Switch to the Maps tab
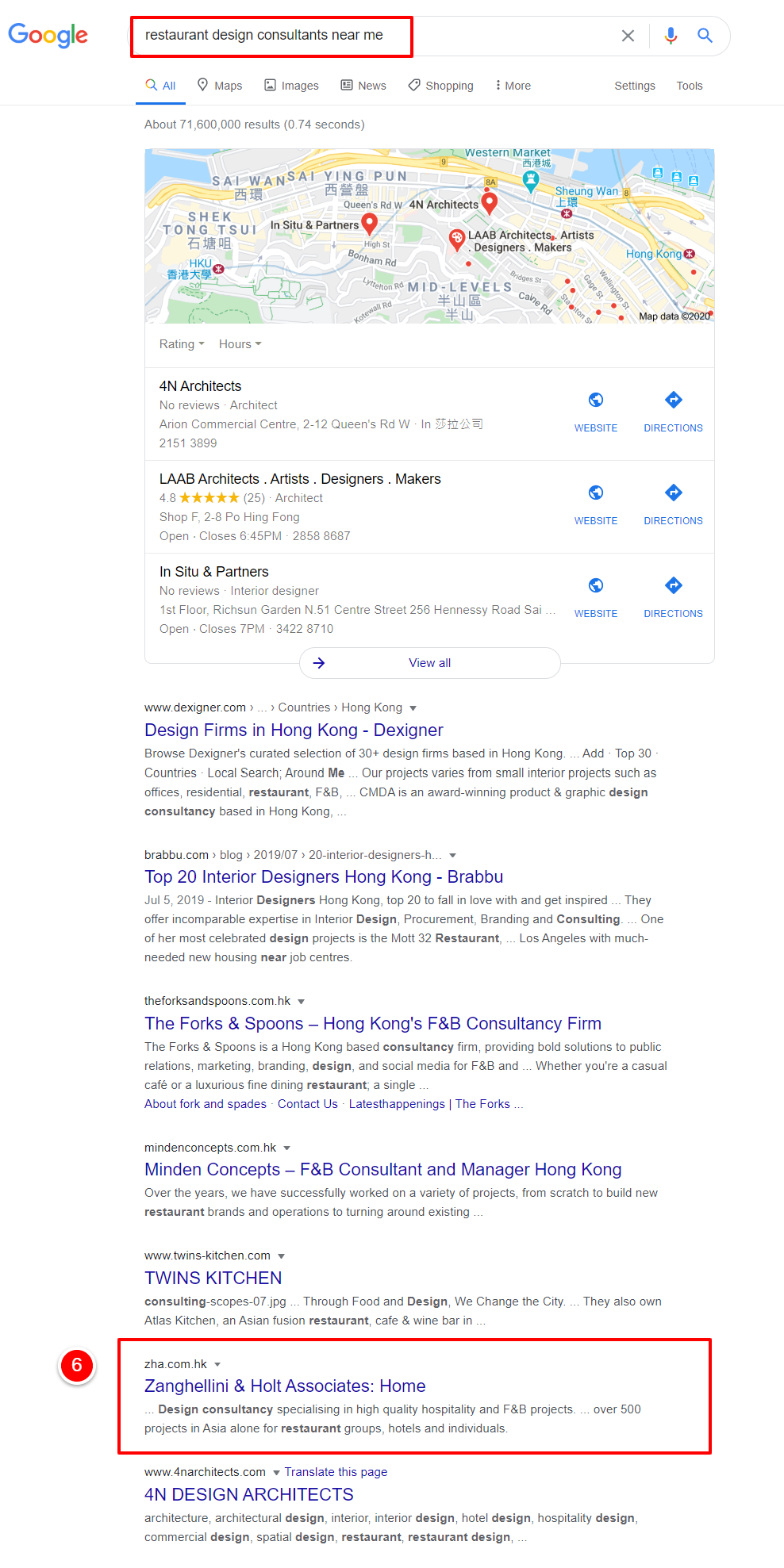The height and width of the screenshot is (1568, 784). coord(220,86)
